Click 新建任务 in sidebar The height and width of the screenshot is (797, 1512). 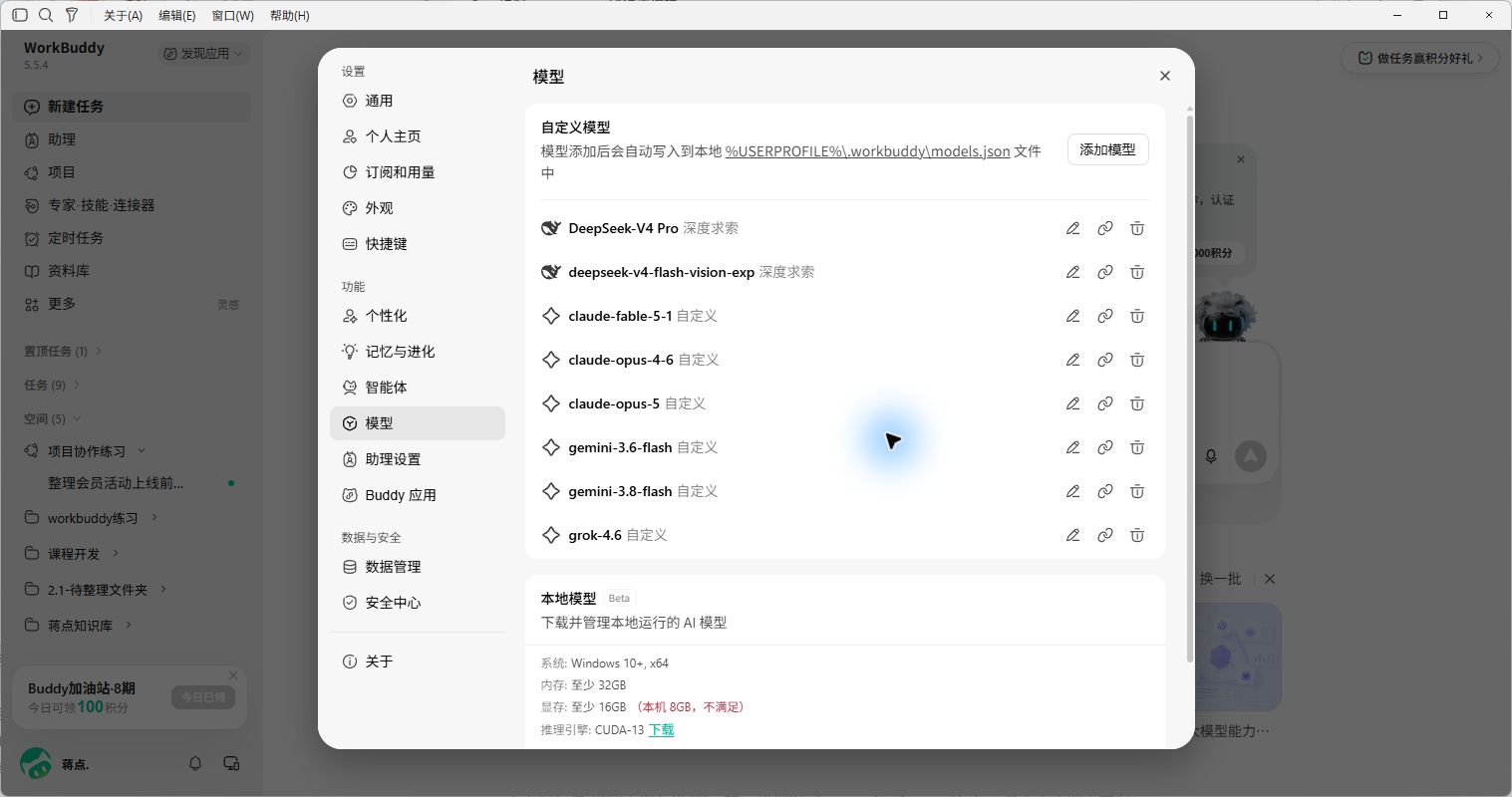(132, 107)
